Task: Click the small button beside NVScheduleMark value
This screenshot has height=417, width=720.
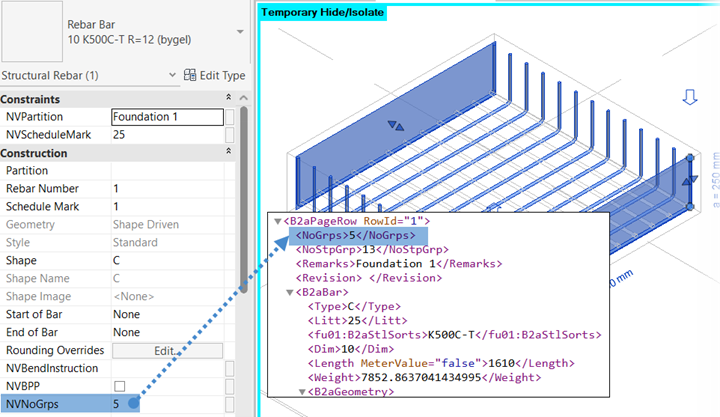Action: [231, 134]
